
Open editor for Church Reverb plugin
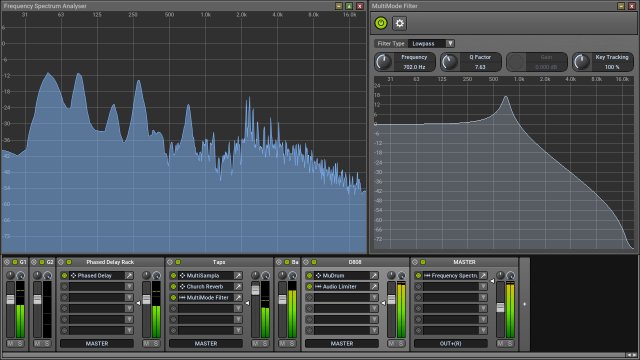click(x=238, y=287)
